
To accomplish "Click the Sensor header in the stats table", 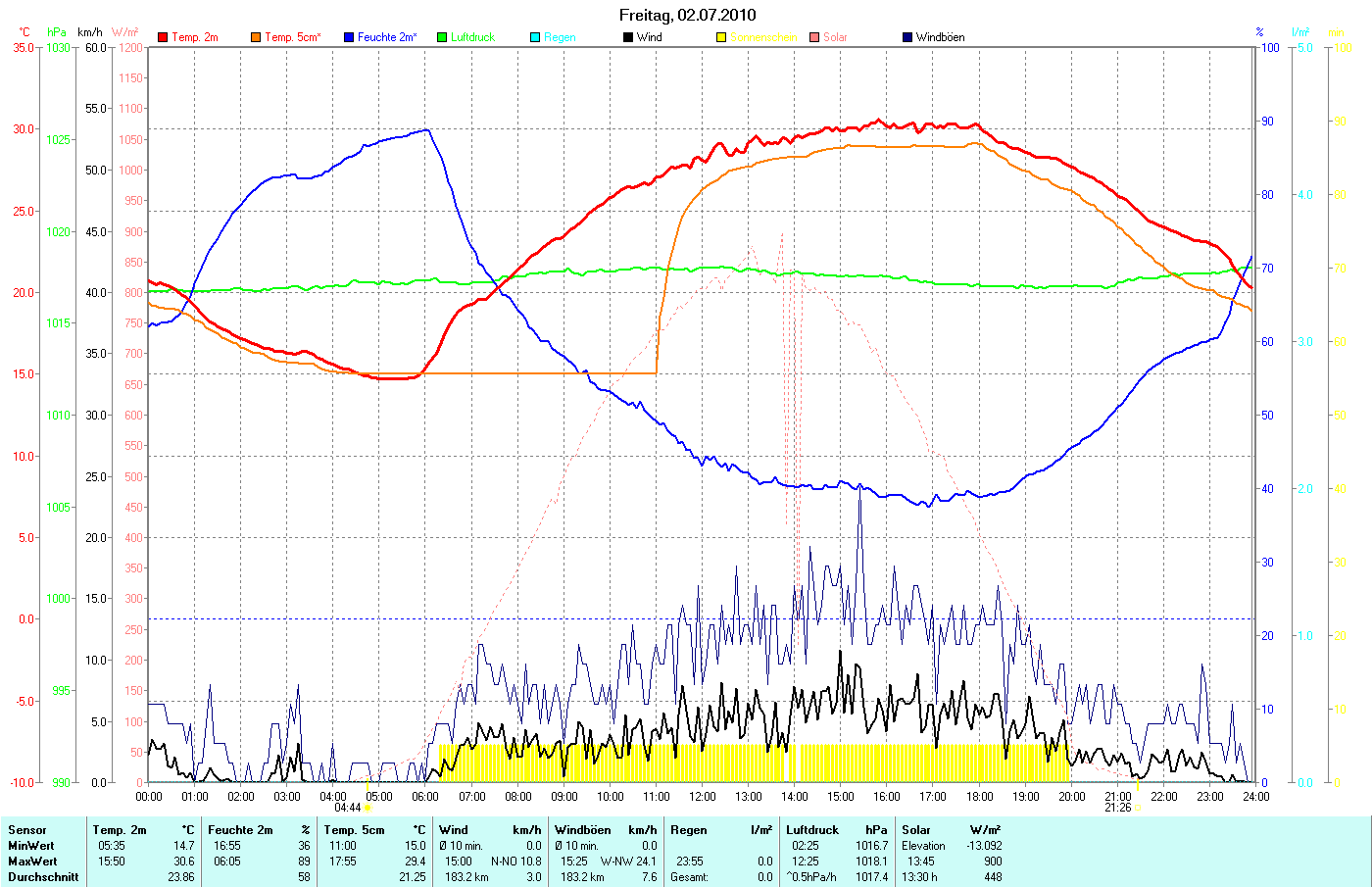I will pyautogui.click(x=27, y=830).
